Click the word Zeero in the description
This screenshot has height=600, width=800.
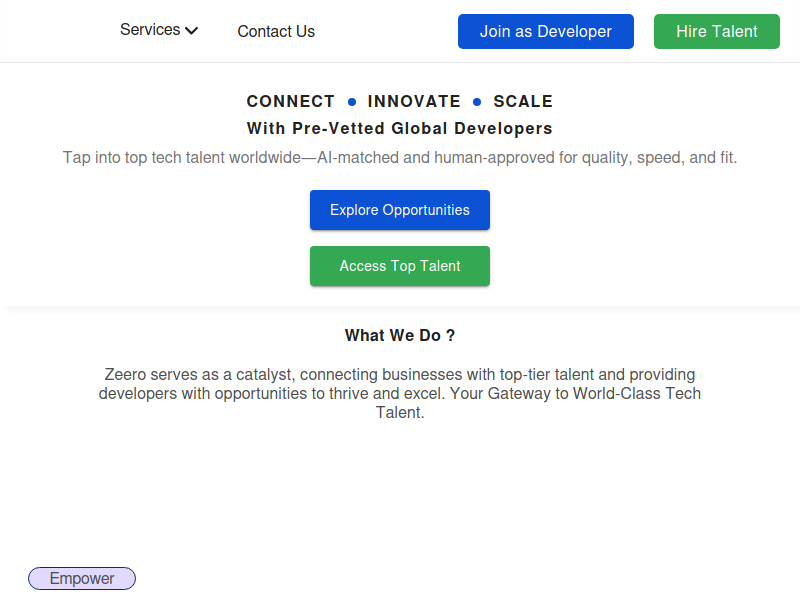pos(125,375)
